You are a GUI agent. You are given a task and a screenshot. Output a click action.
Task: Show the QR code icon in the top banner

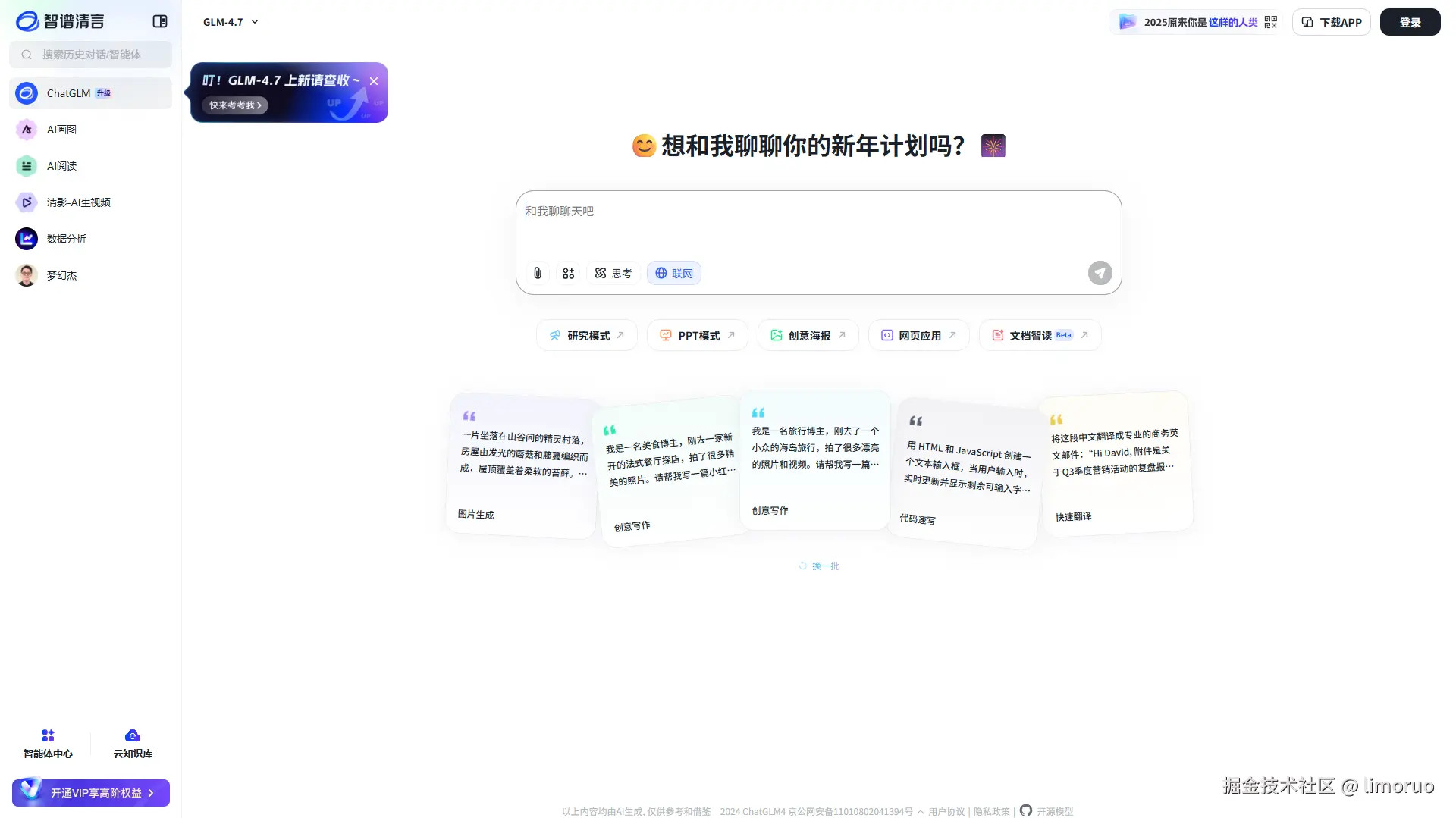click(1269, 22)
